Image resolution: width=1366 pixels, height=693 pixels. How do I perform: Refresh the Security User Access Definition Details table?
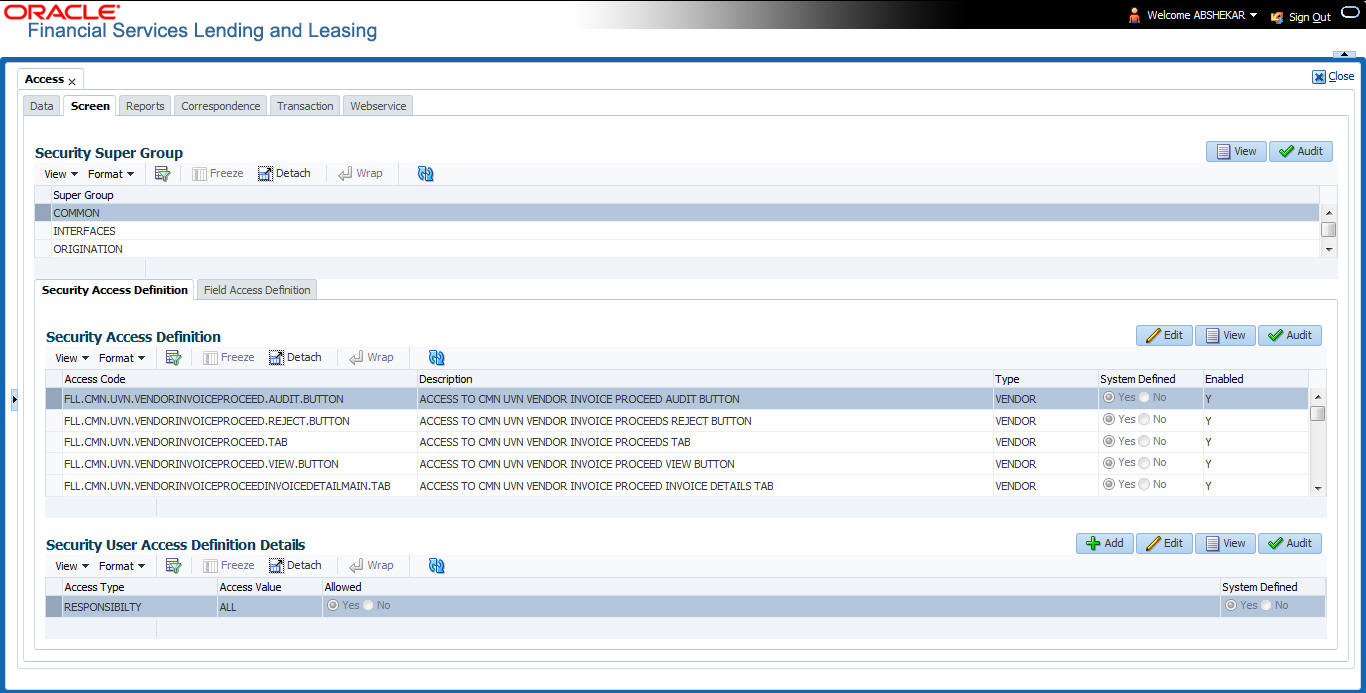point(436,566)
